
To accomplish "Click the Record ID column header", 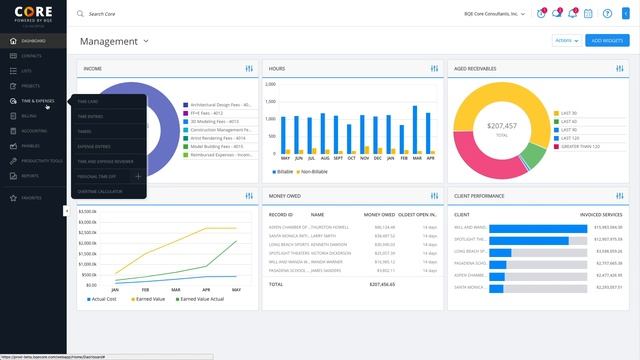I will click(281, 215).
